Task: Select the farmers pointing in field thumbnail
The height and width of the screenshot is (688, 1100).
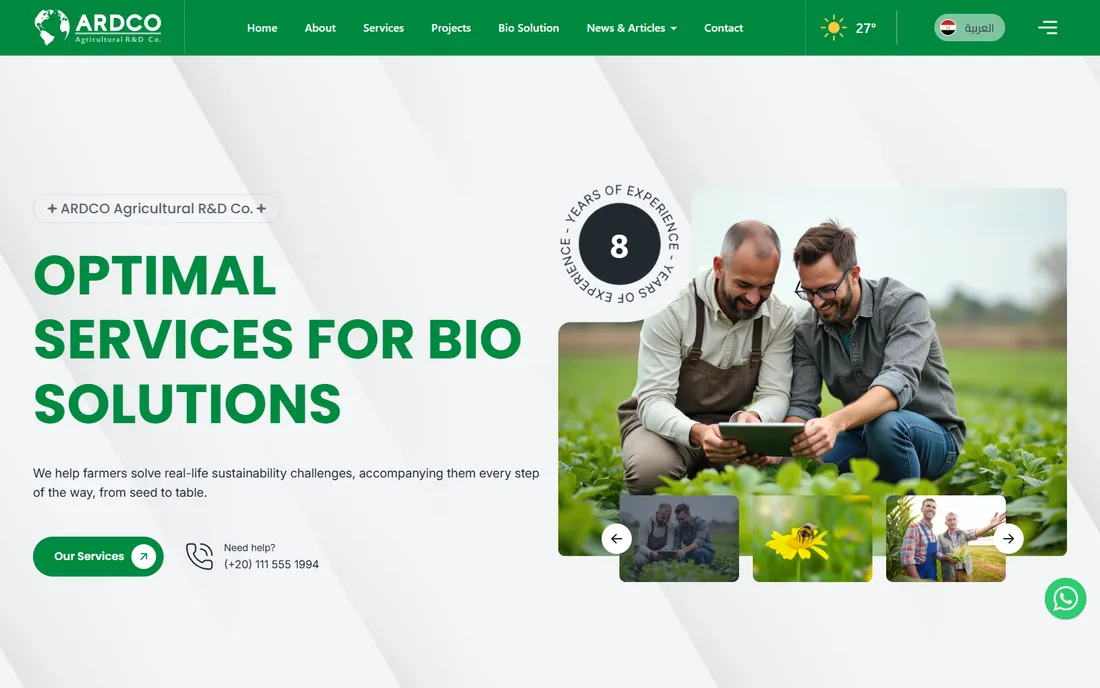Action: tap(946, 539)
